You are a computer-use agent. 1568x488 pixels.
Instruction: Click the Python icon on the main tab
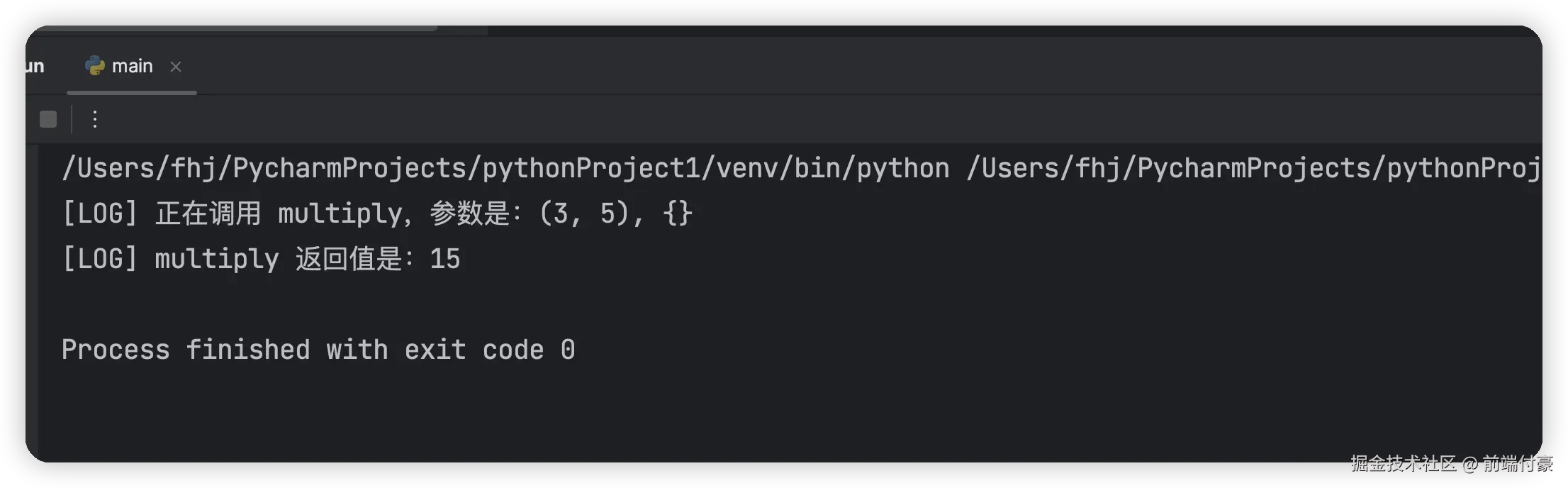click(94, 66)
